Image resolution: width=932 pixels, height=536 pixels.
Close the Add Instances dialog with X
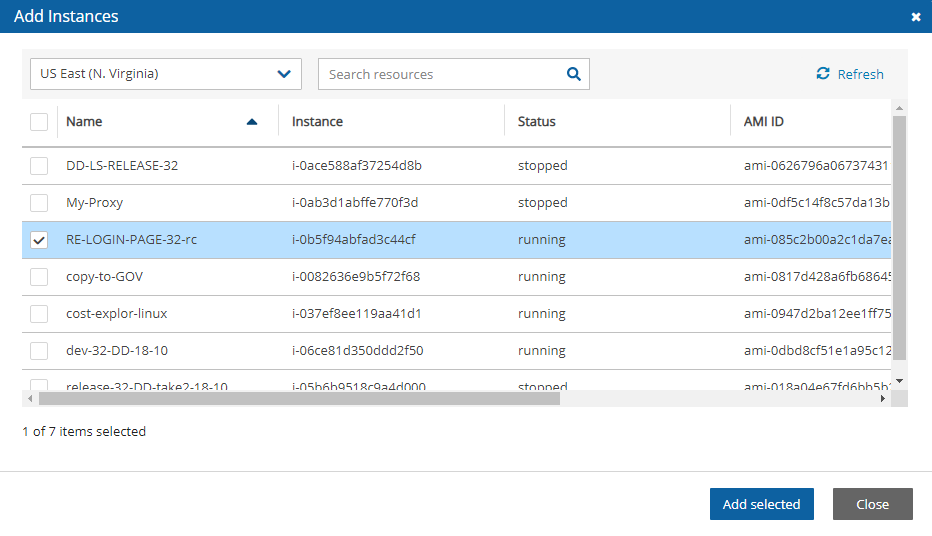[x=916, y=17]
